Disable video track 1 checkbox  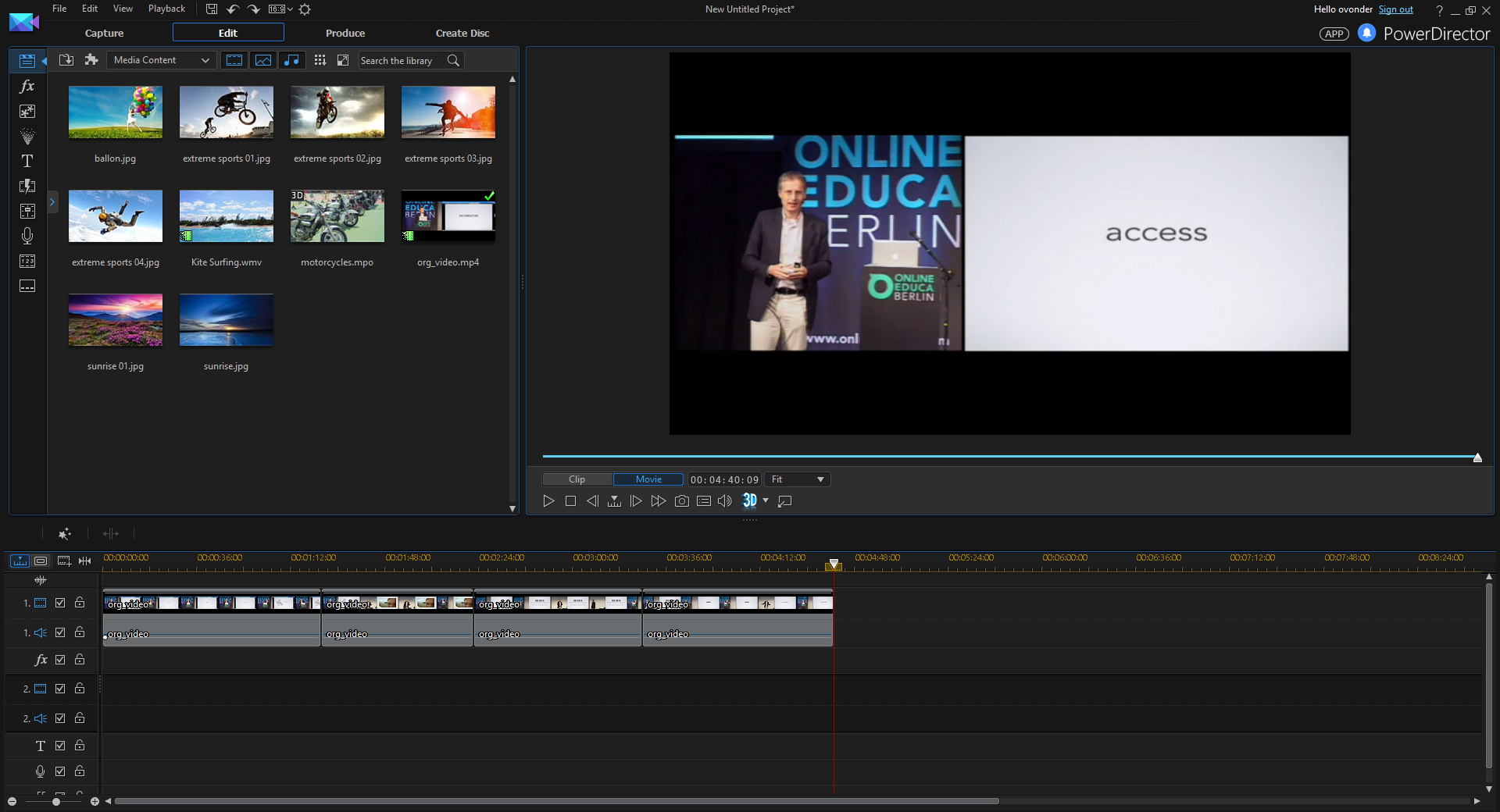coord(60,603)
